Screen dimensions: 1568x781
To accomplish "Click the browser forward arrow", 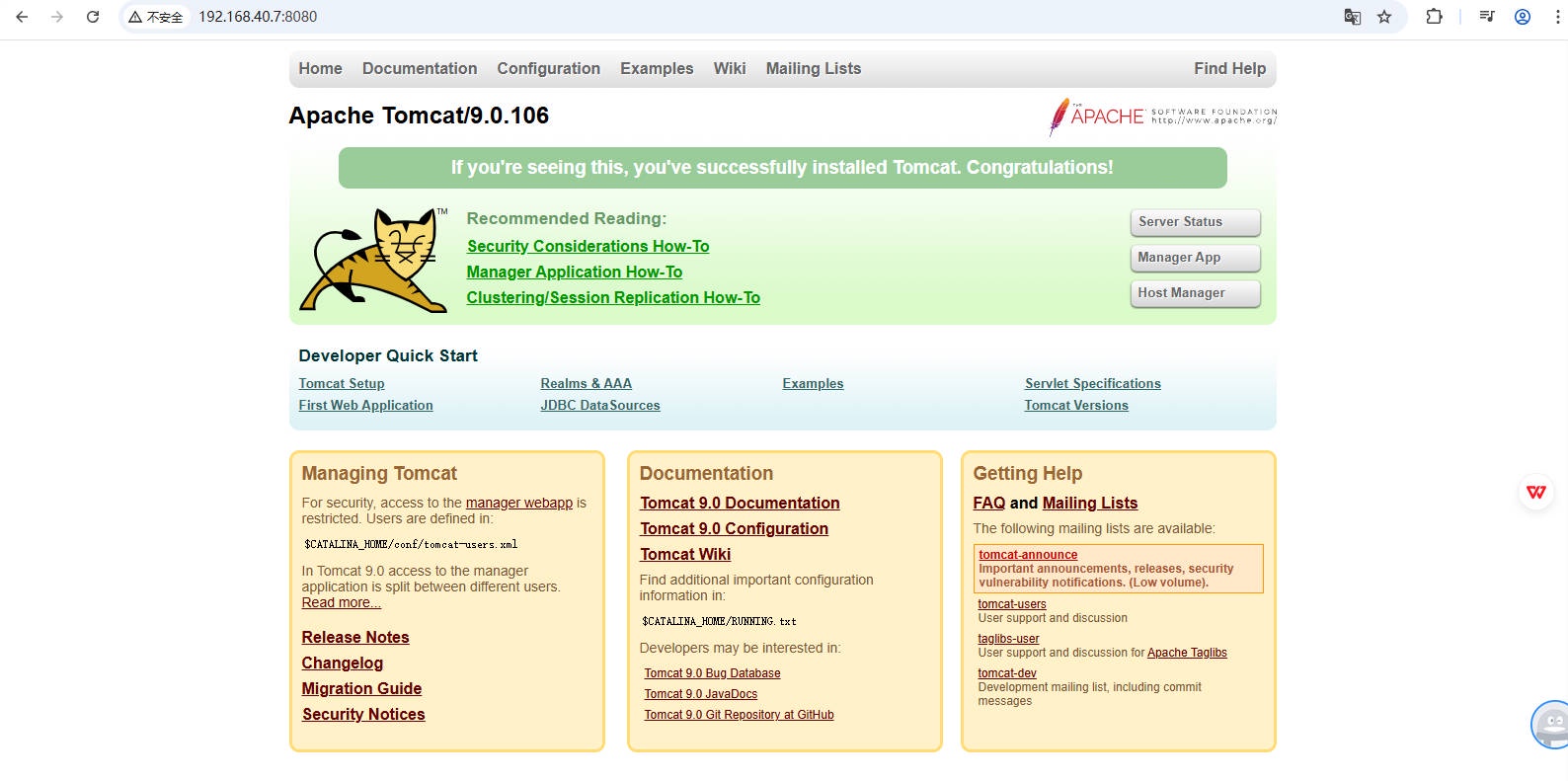I will 57,17.
